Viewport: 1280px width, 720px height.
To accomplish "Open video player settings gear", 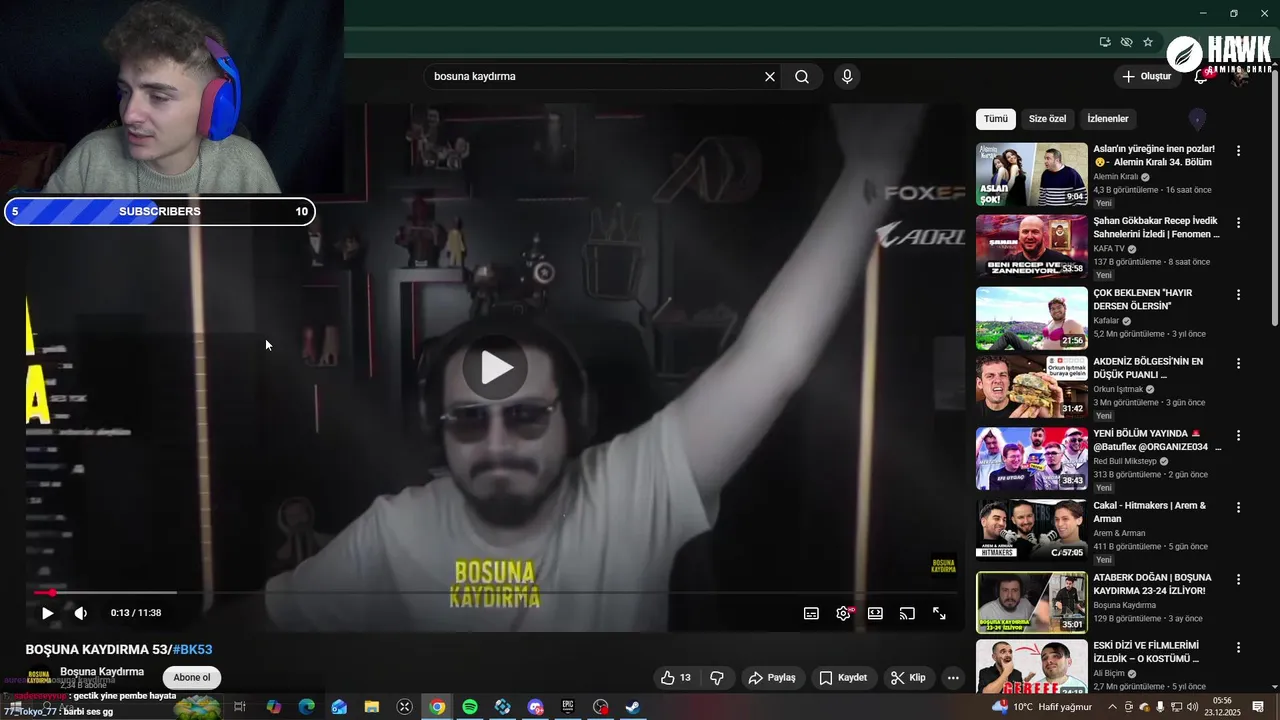I will point(844,613).
